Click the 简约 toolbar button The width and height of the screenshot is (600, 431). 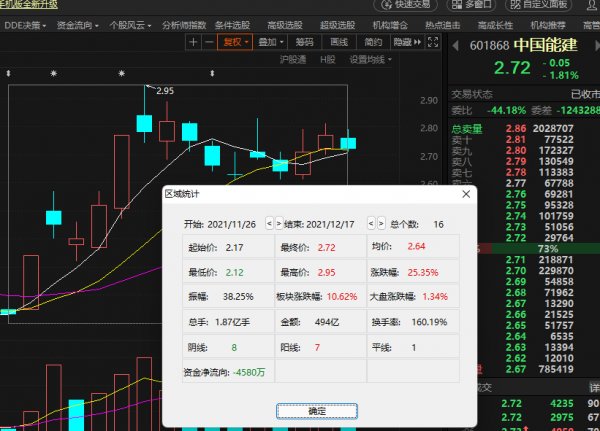tap(373, 42)
